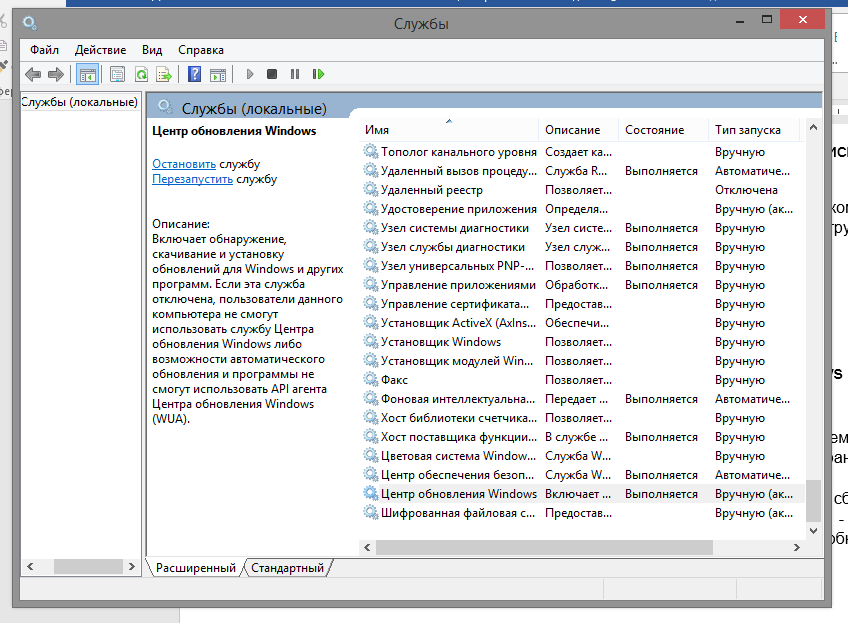Screen dimensions: 848x623
Task: Click the Back arrow toolbar icon
Action: (x=33, y=74)
